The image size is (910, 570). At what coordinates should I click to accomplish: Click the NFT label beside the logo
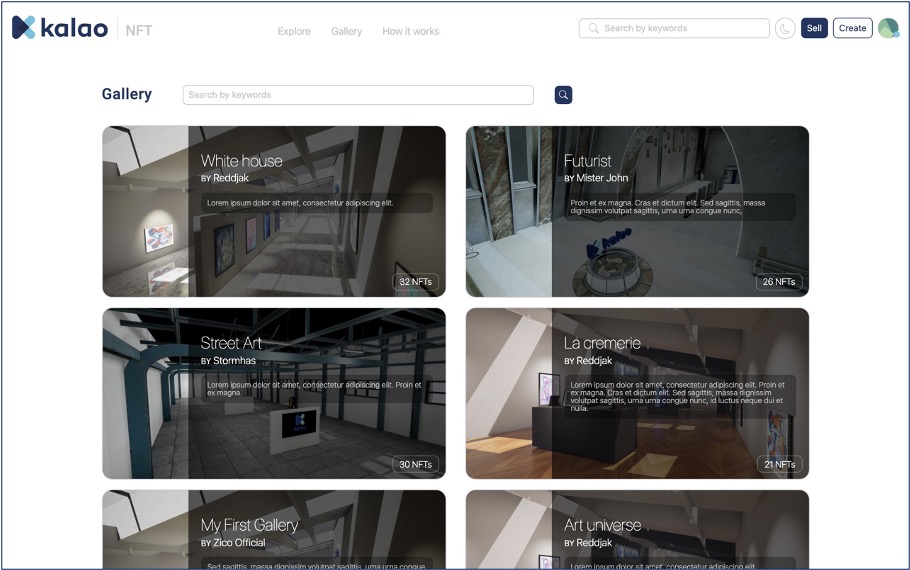139,30
